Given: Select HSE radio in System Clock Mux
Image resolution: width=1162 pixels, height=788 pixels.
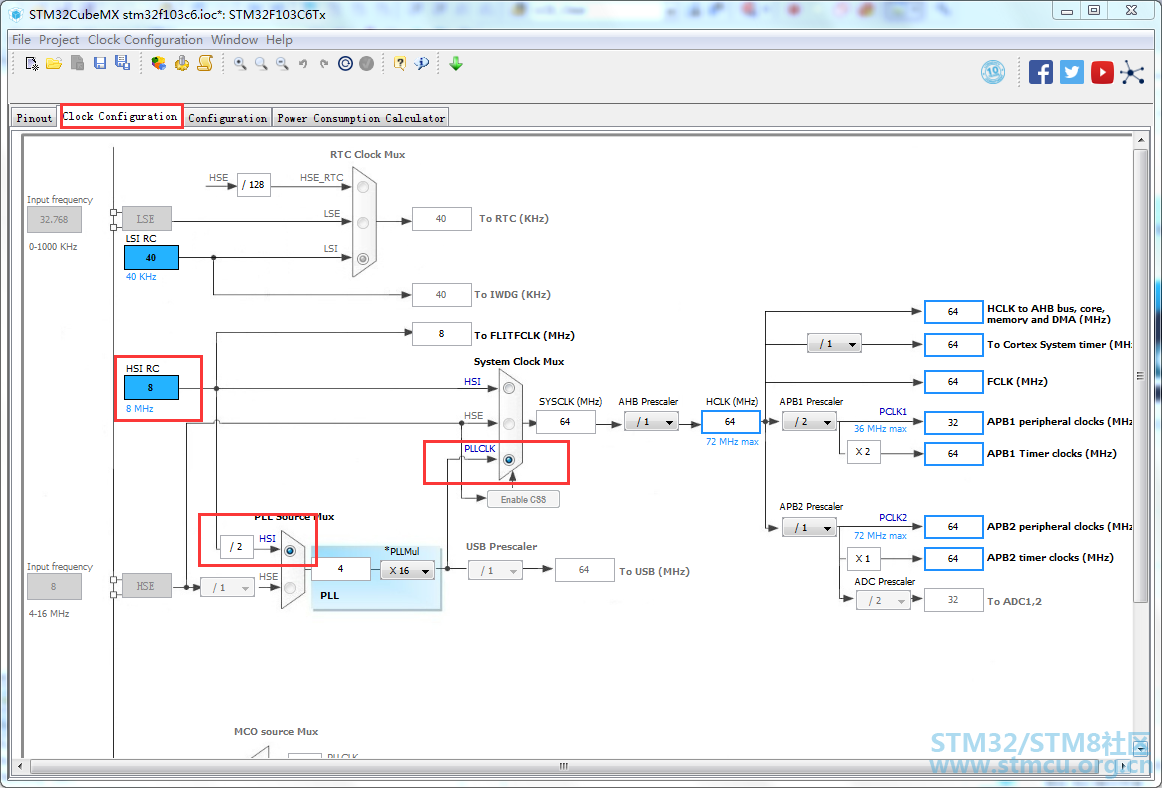Looking at the screenshot, I should point(509,424).
